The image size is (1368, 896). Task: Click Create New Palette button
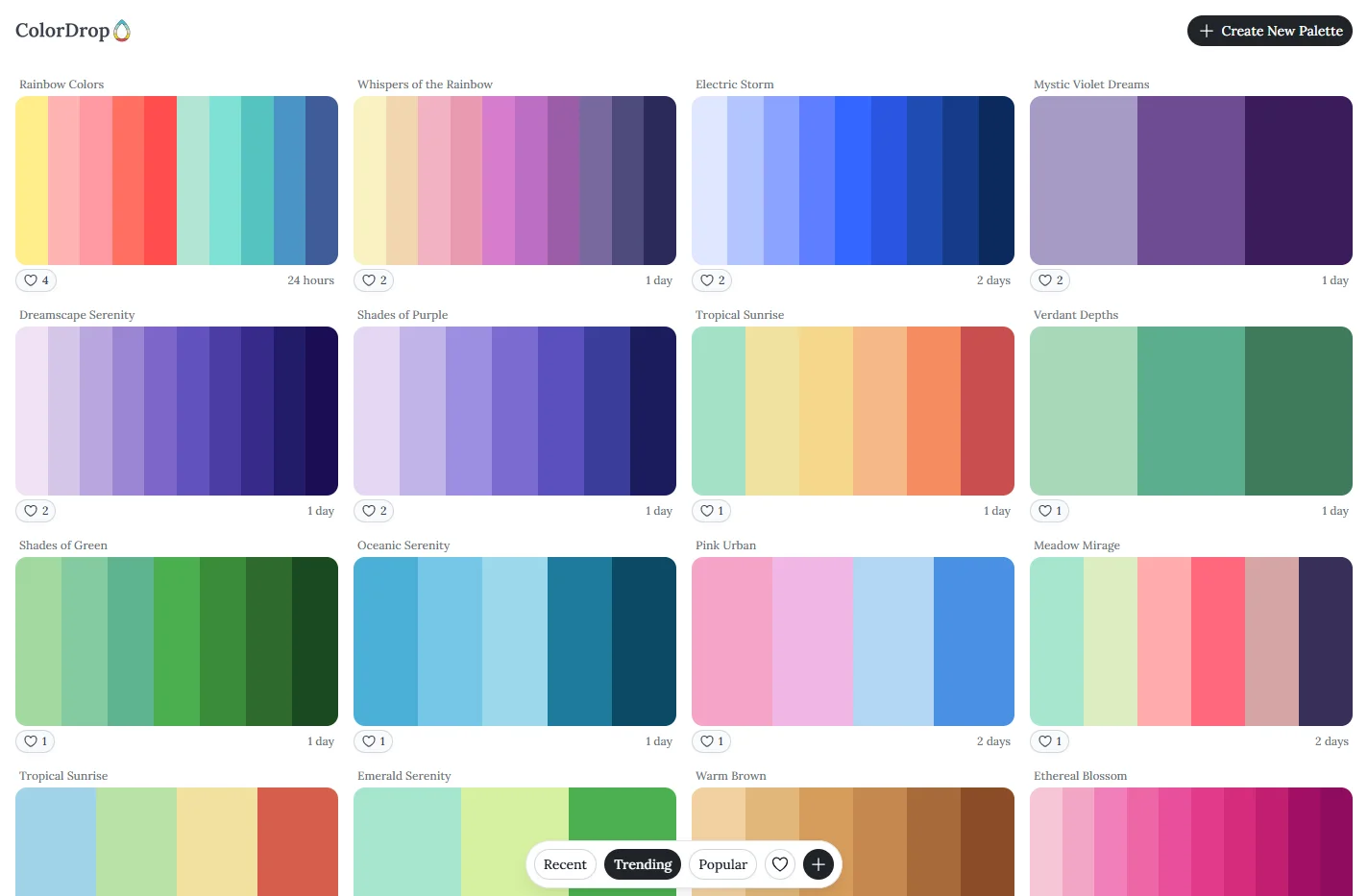[1270, 31]
